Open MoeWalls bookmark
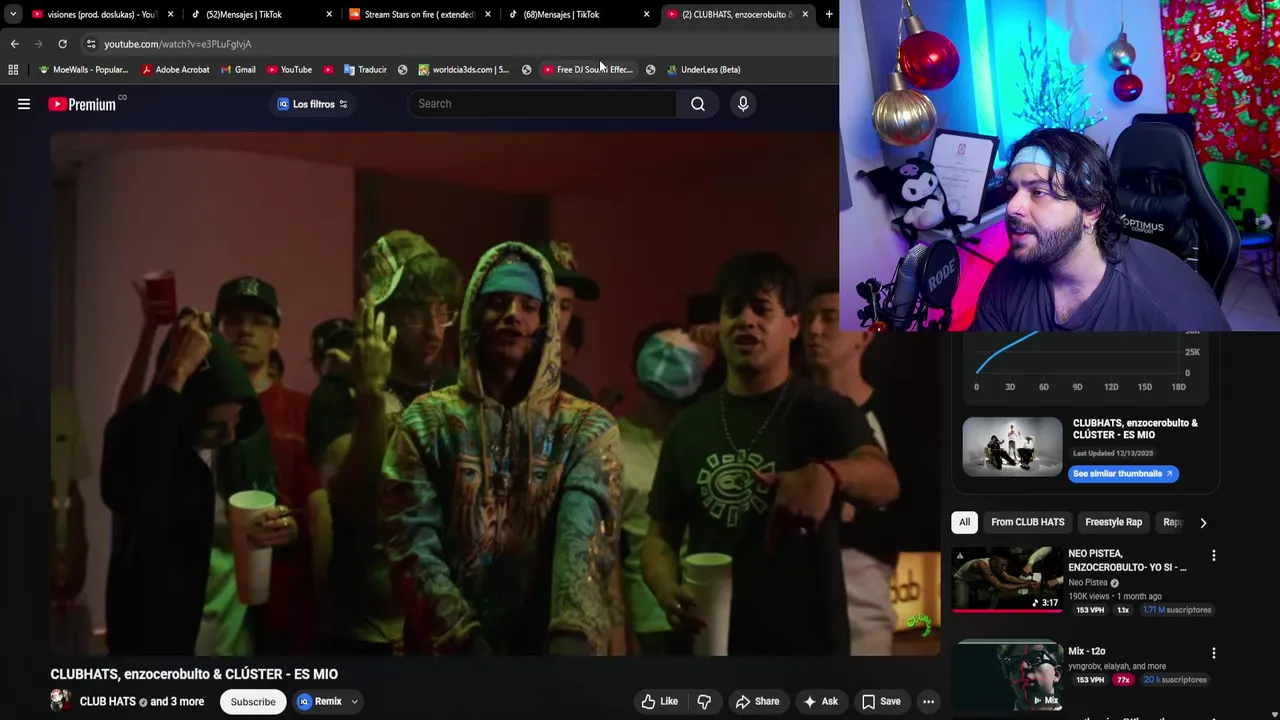 click(83, 70)
